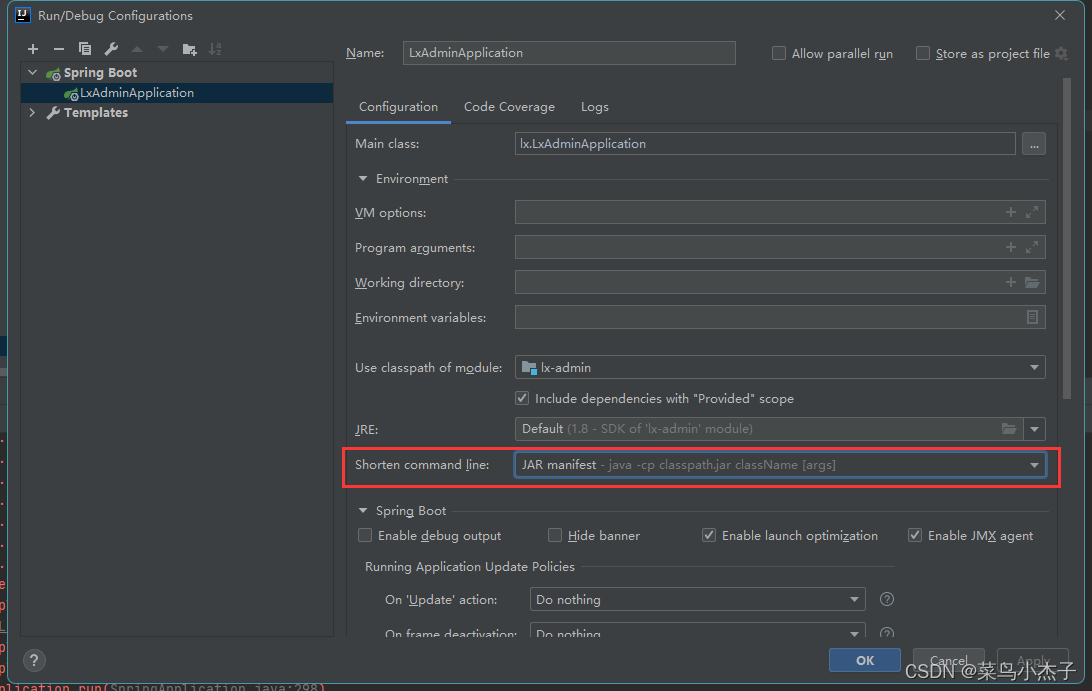
Task: Select LxAdminApplication in configuration tree
Action: tap(177, 93)
